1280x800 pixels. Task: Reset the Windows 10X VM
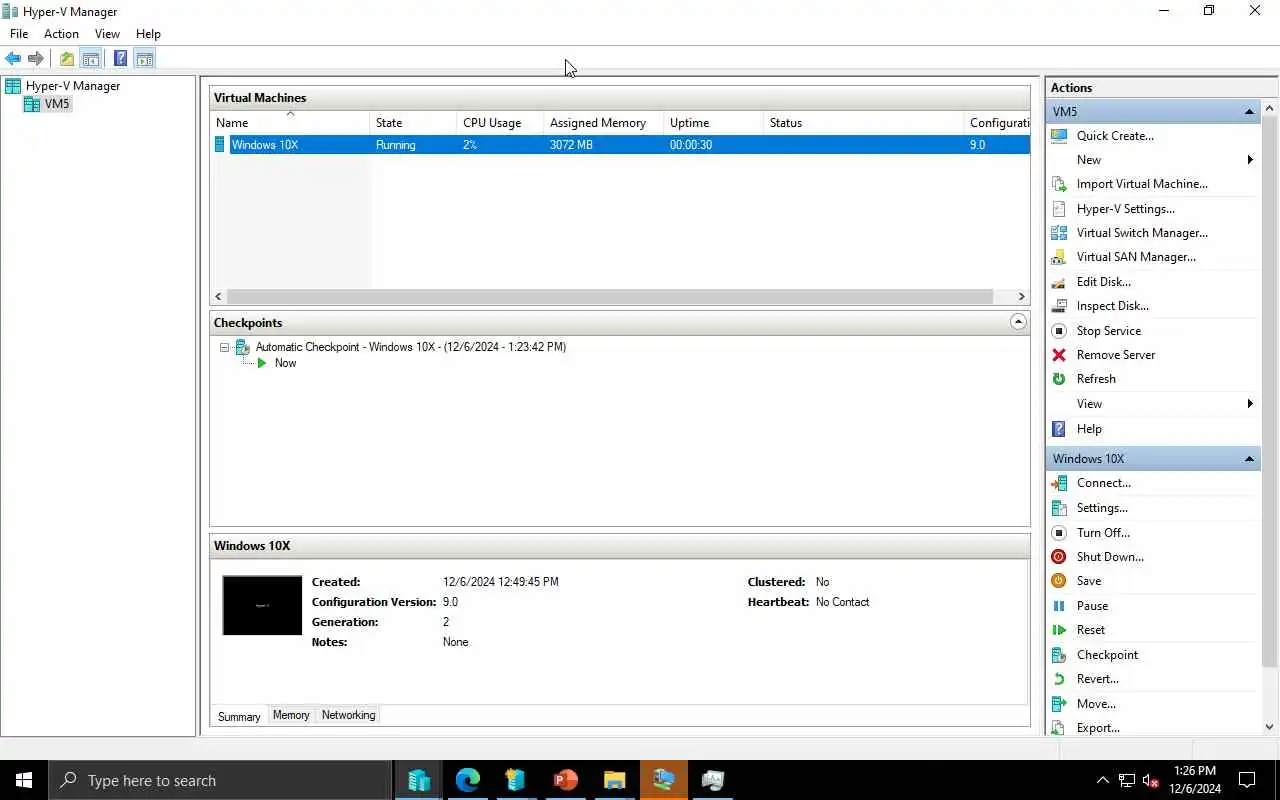point(1091,630)
